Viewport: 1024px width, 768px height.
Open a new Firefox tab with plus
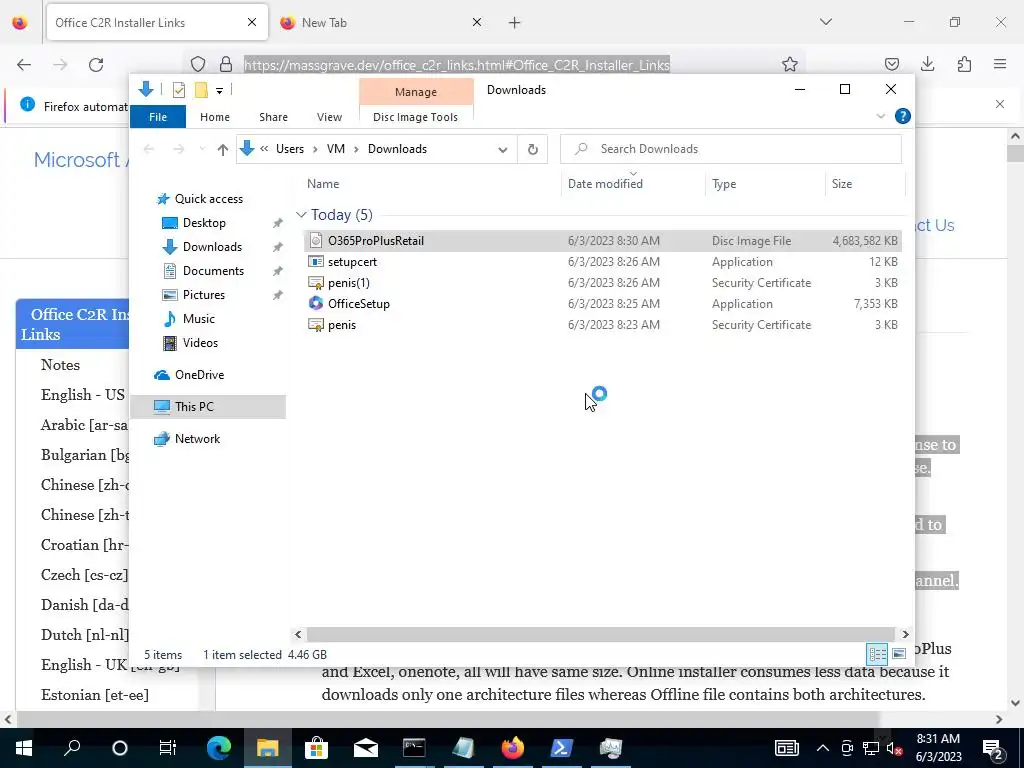(x=515, y=23)
